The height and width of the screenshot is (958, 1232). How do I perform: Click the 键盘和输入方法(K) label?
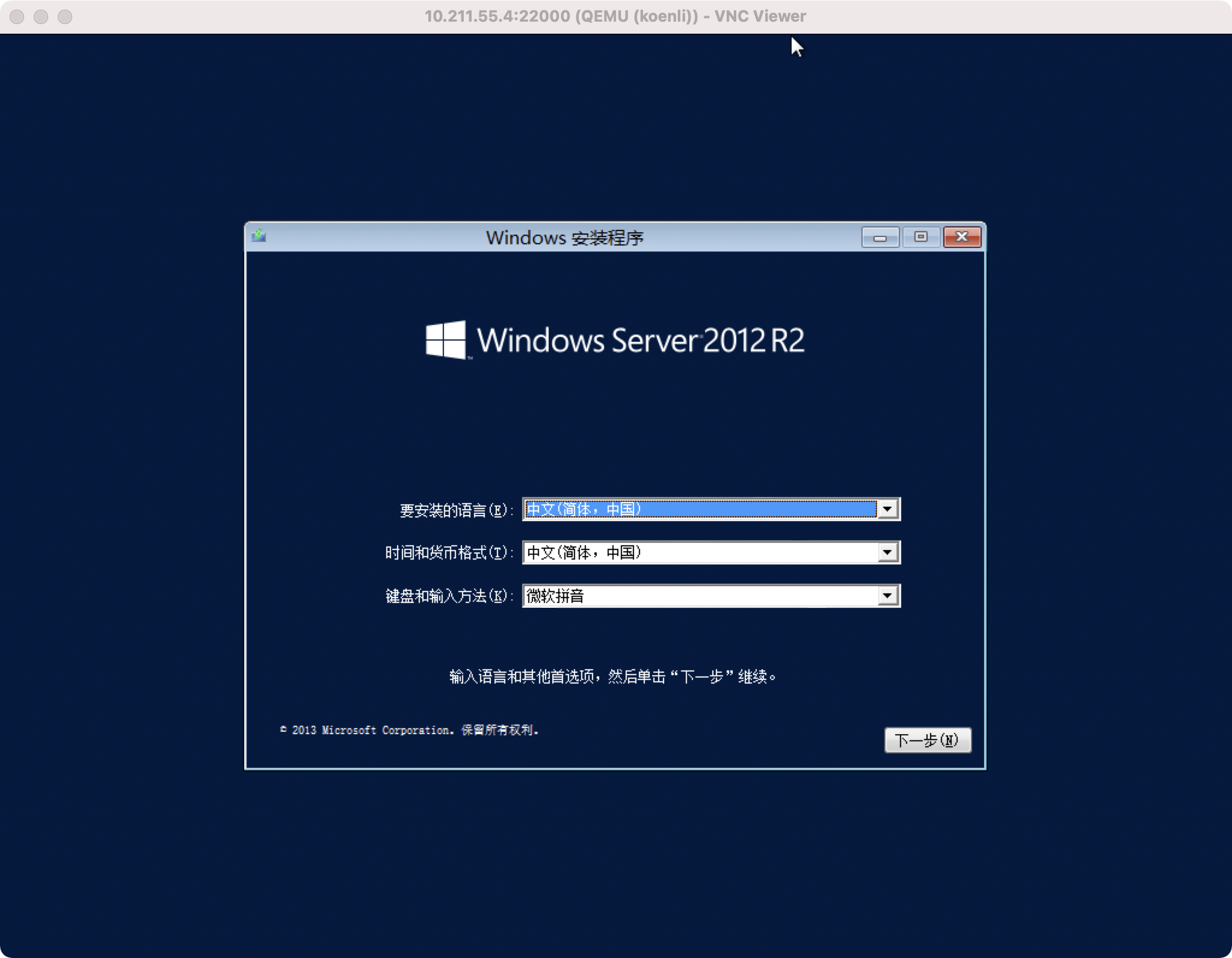pos(449,596)
